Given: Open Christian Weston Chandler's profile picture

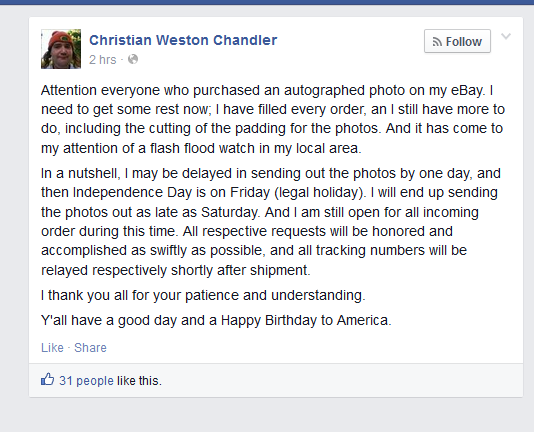Looking at the screenshot, I should pos(61,49).
